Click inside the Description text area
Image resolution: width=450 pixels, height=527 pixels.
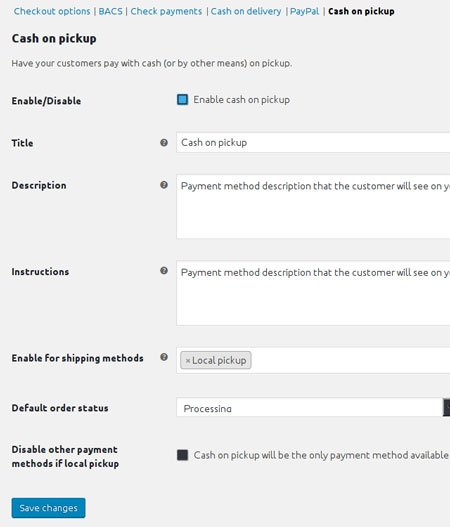click(313, 207)
